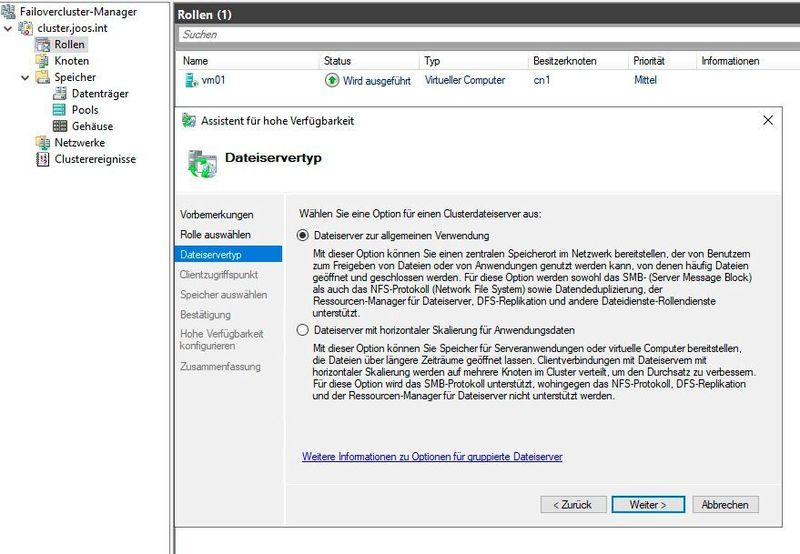The width and height of the screenshot is (800, 554).
Task: Open link Weitere Informationen zu gruppierten Dateiservern
Action: click(x=432, y=457)
